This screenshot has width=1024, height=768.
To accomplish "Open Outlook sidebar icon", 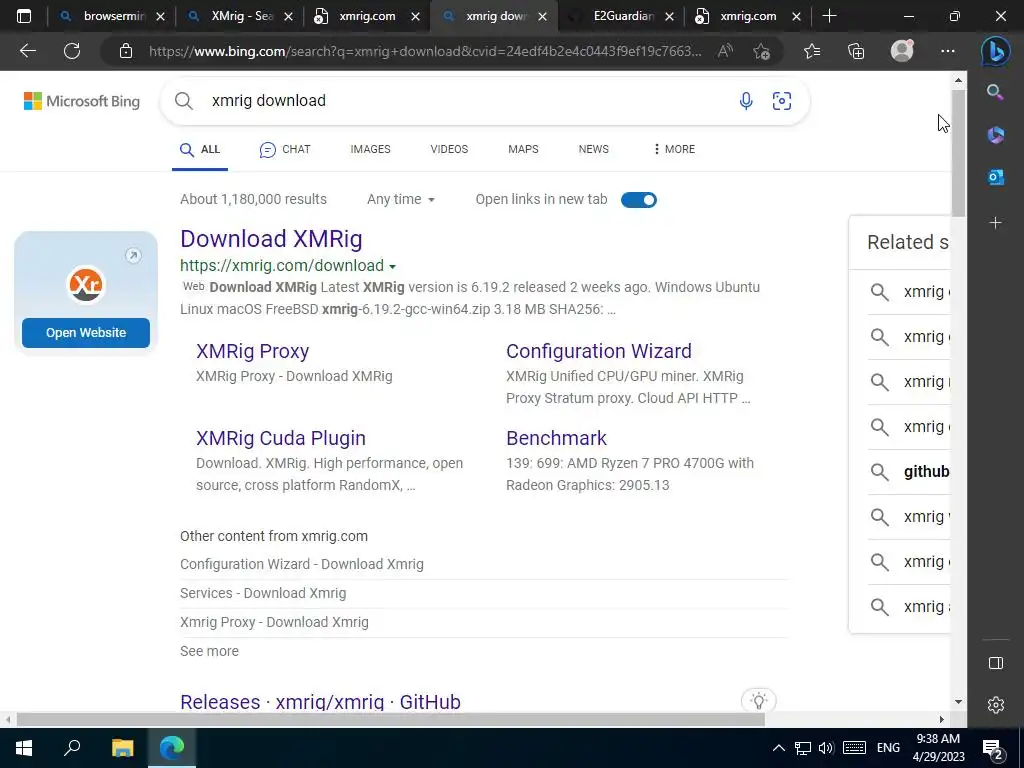I will pos(995,177).
